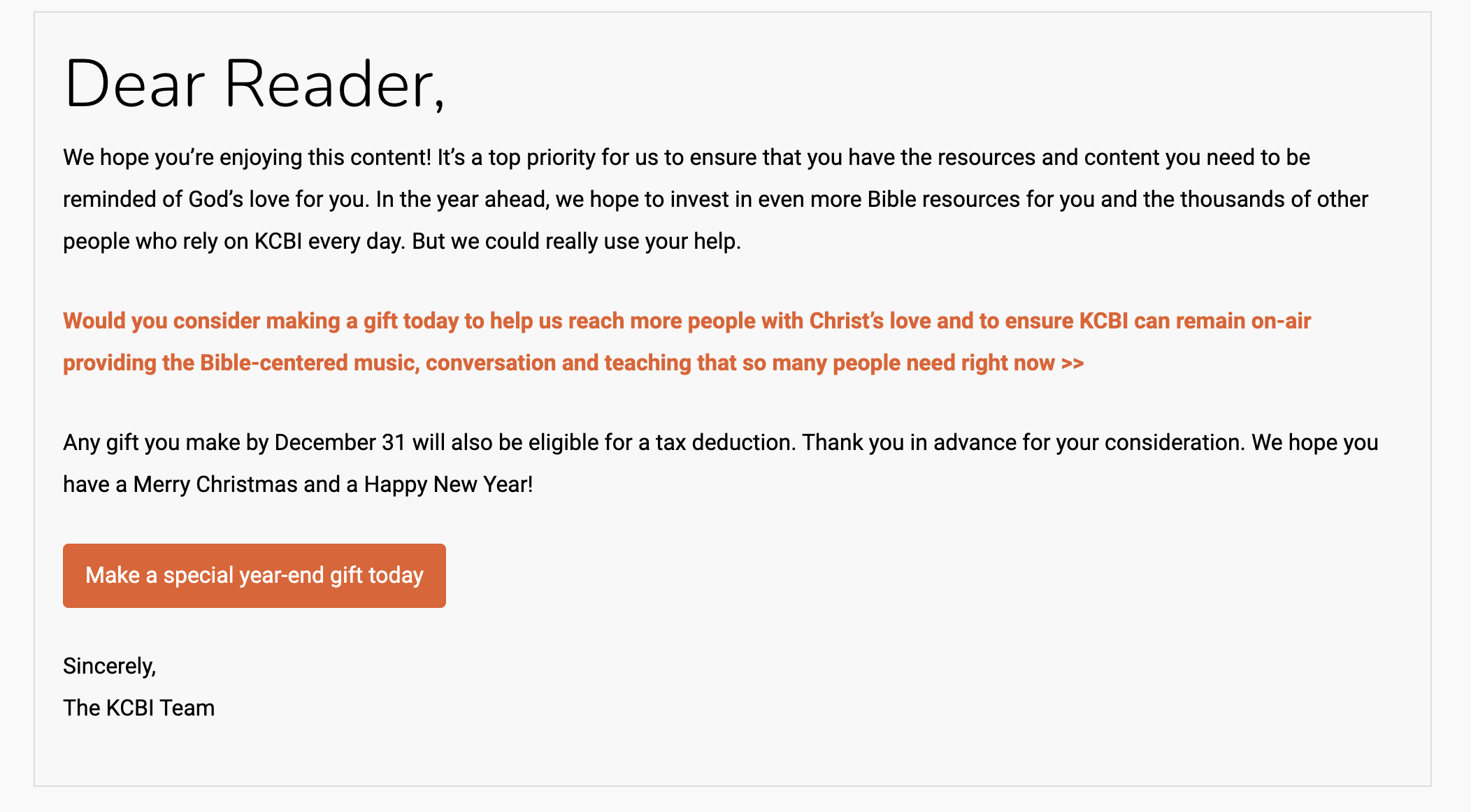Click the 'Dear Reader,' heading

(254, 85)
